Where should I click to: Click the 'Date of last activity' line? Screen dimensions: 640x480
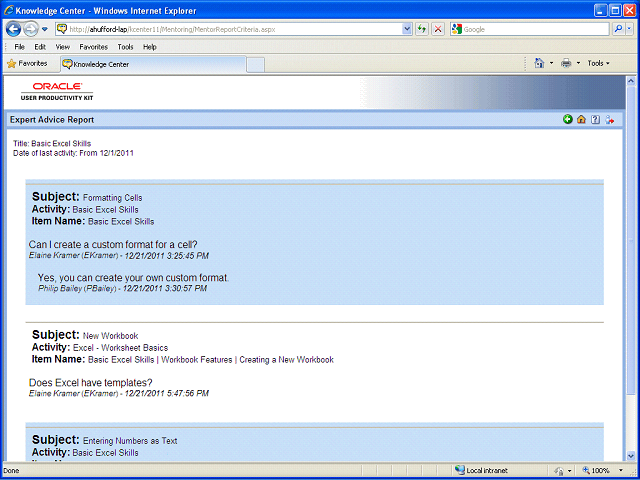click(73, 153)
